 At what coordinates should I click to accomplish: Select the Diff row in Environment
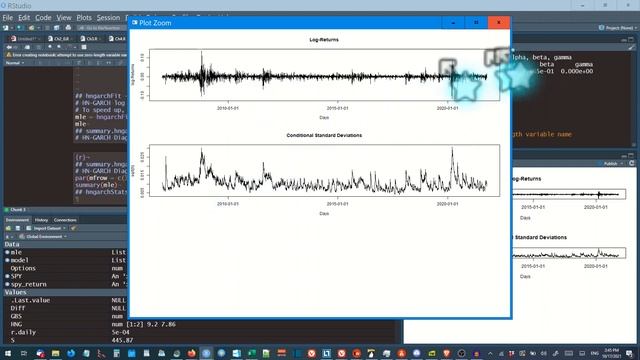coord(65,308)
